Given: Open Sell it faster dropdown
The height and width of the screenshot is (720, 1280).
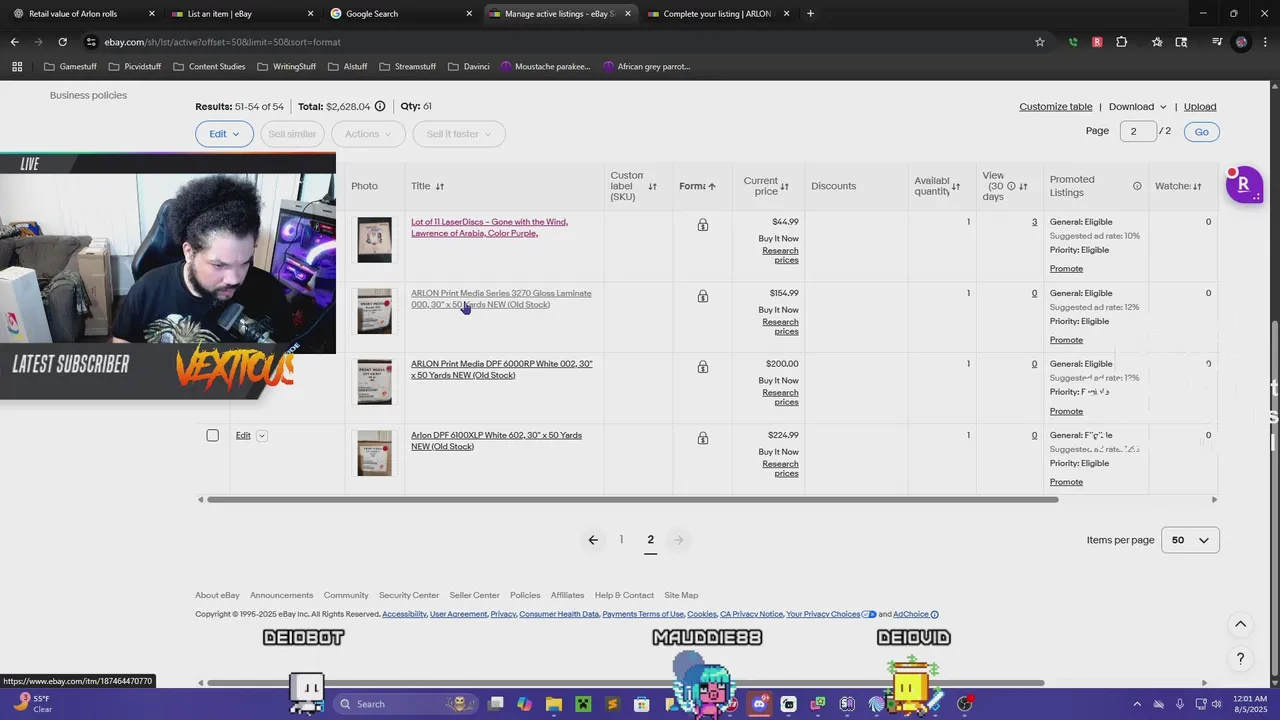Looking at the screenshot, I should [459, 134].
